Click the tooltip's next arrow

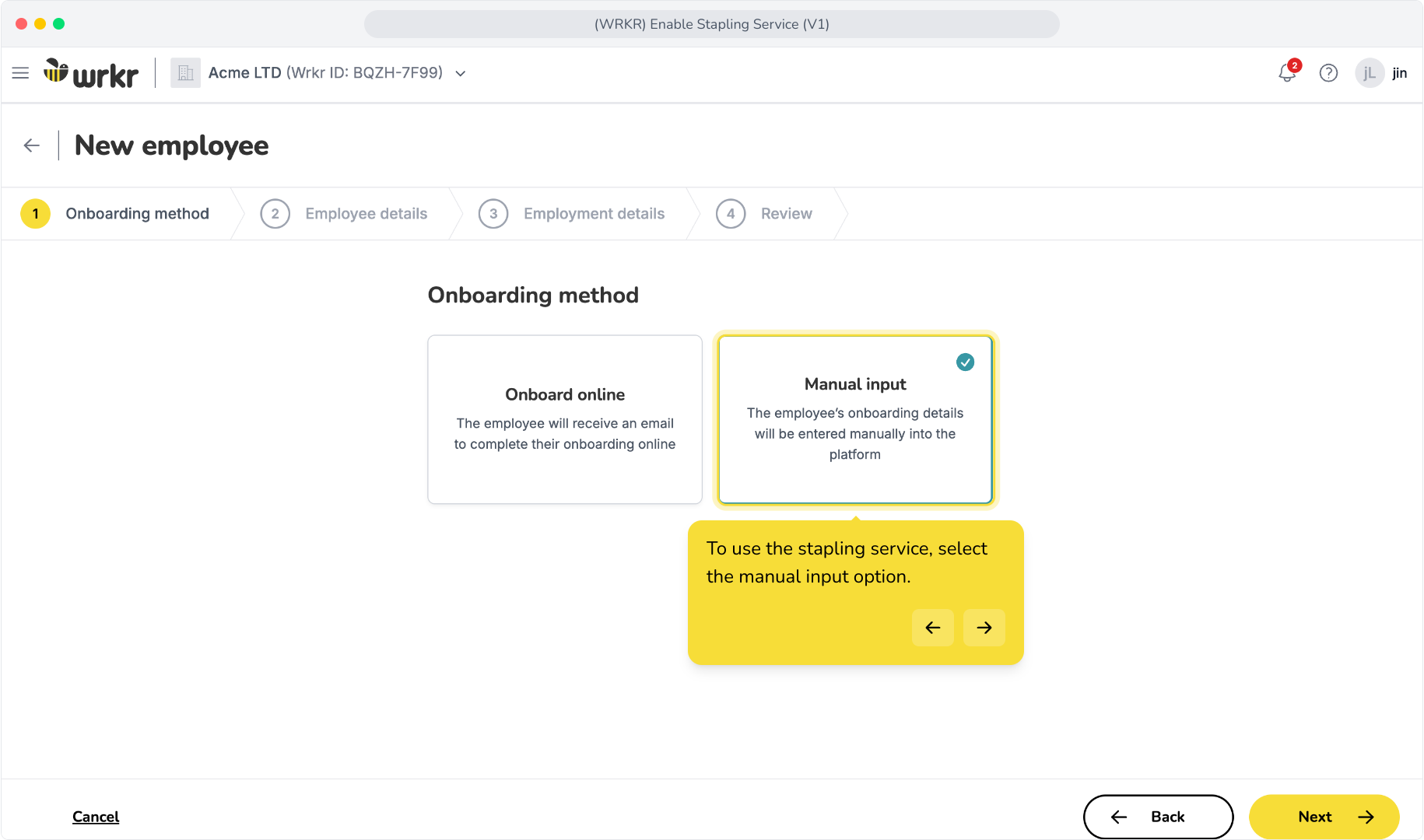pos(984,628)
